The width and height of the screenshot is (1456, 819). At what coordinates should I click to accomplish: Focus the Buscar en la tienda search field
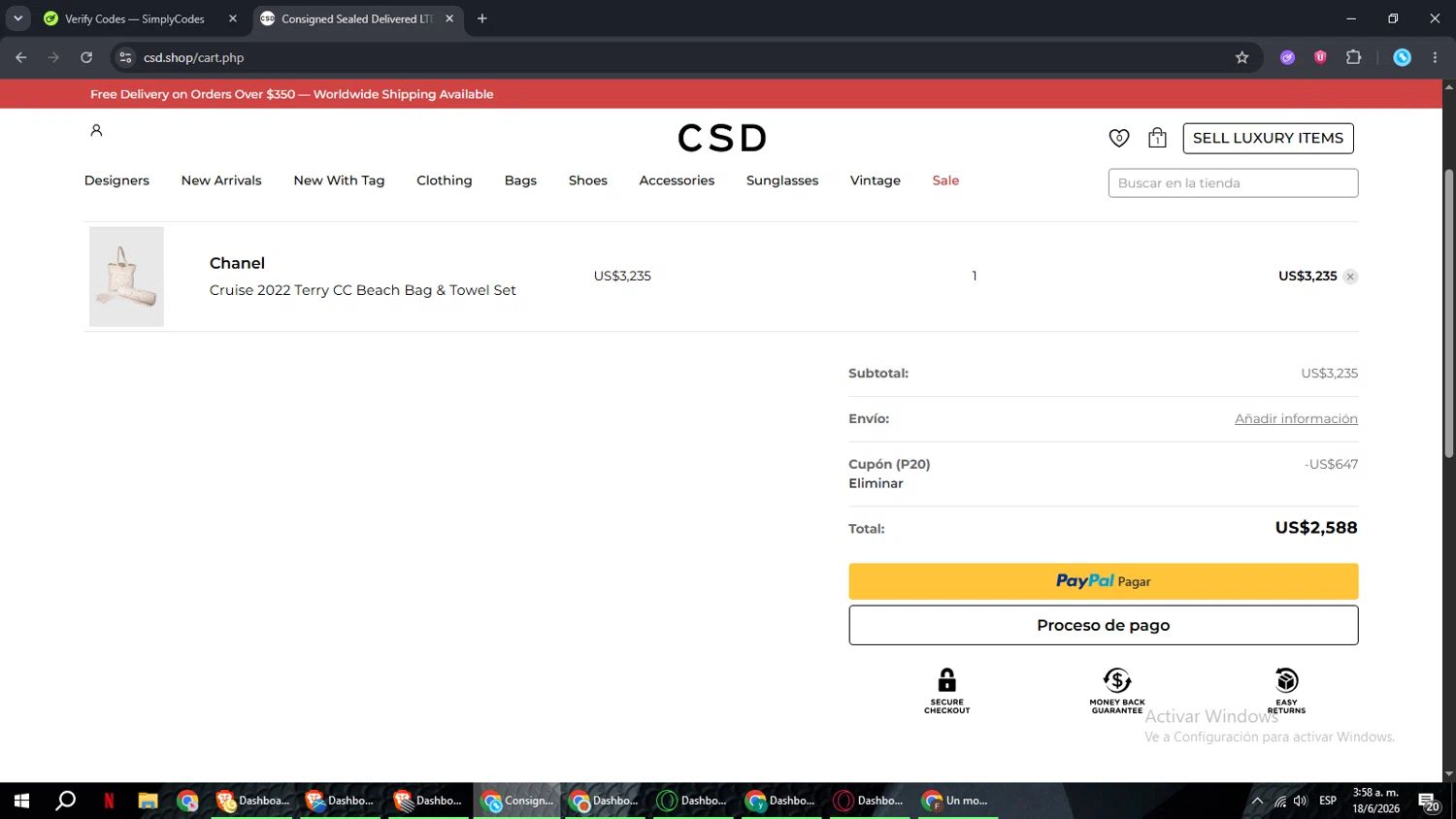pos(1233,182)
